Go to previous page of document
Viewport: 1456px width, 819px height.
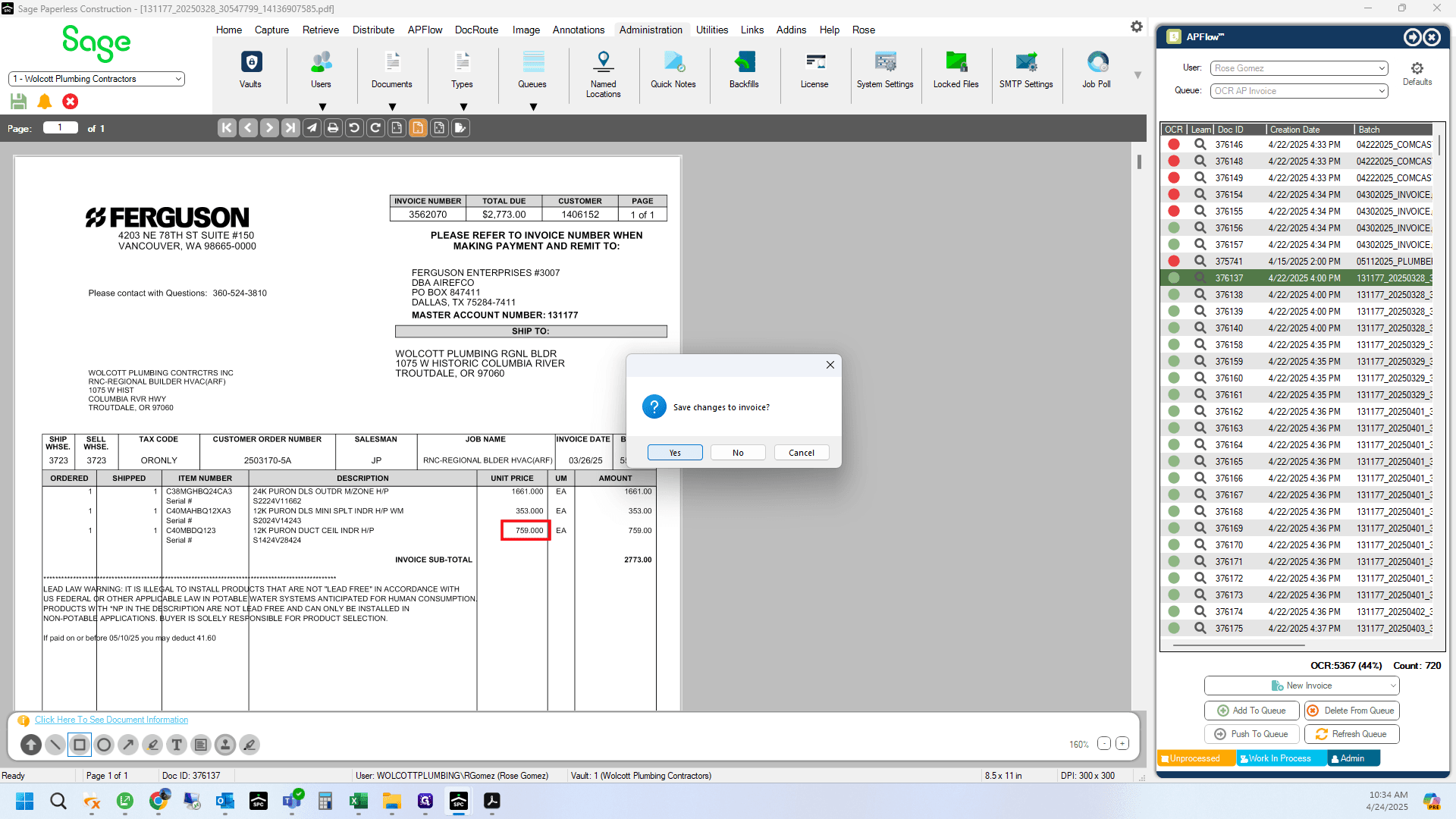(248, 128)
